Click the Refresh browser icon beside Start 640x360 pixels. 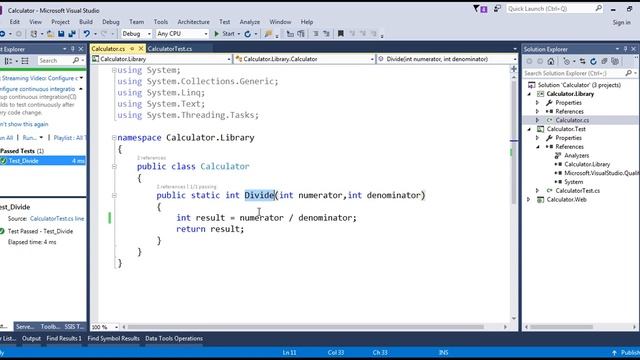(x=247, y=34)
